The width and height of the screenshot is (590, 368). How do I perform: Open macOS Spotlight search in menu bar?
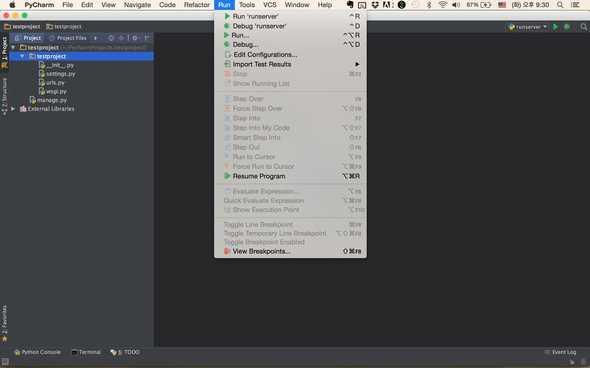(560, 5)
